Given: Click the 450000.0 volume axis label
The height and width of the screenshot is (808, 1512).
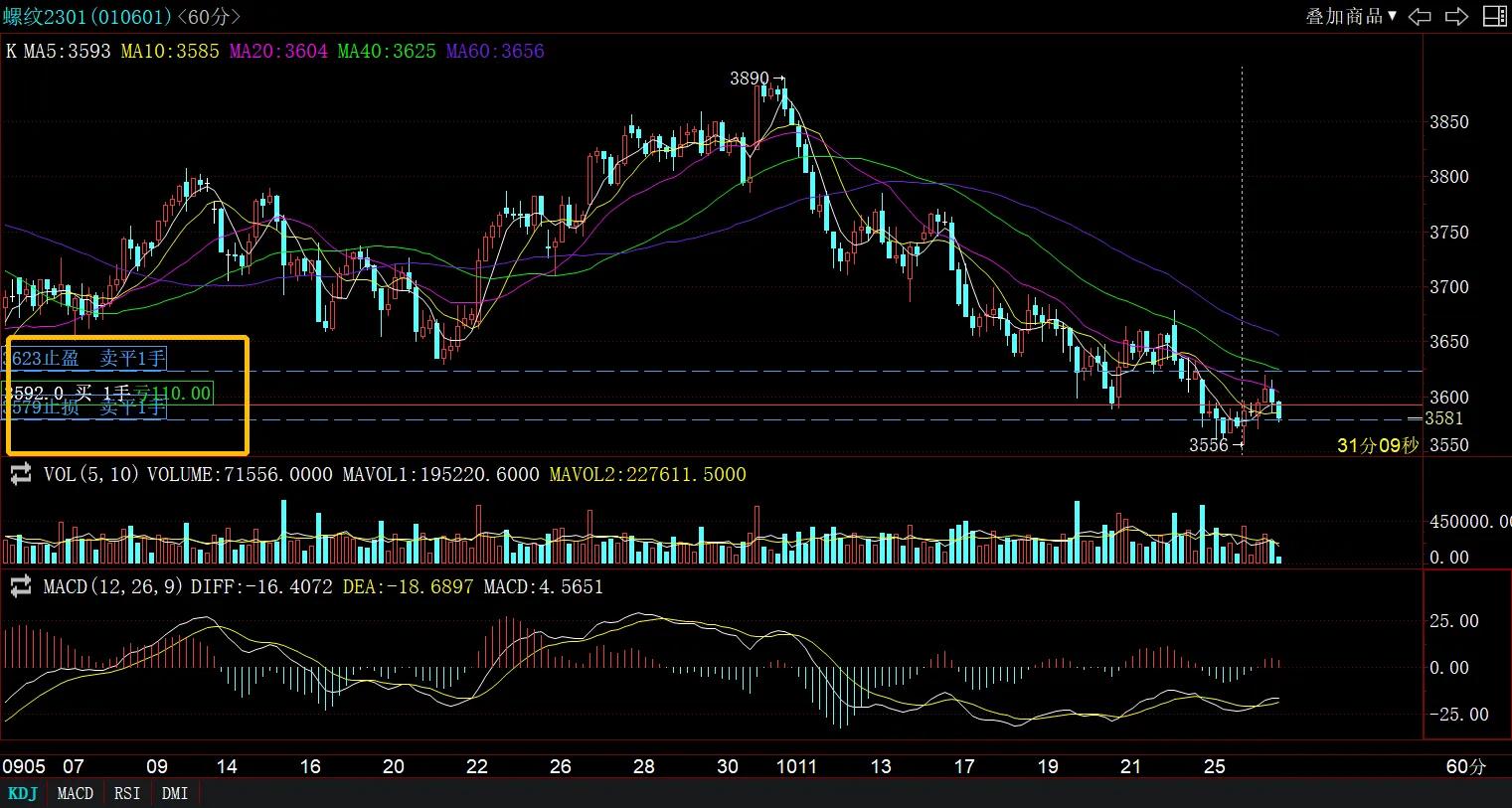Looking at the screenshot, I should [1469, 522].
